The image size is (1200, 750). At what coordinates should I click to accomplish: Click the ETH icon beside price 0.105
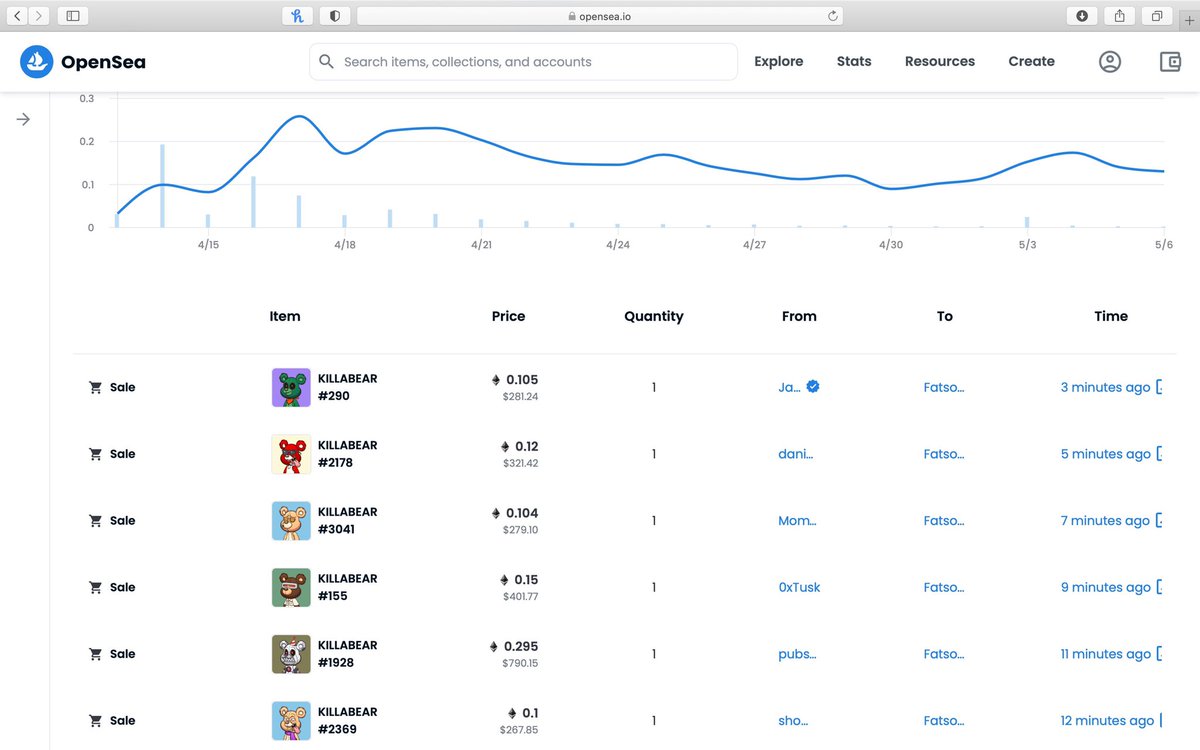[495, 380]
